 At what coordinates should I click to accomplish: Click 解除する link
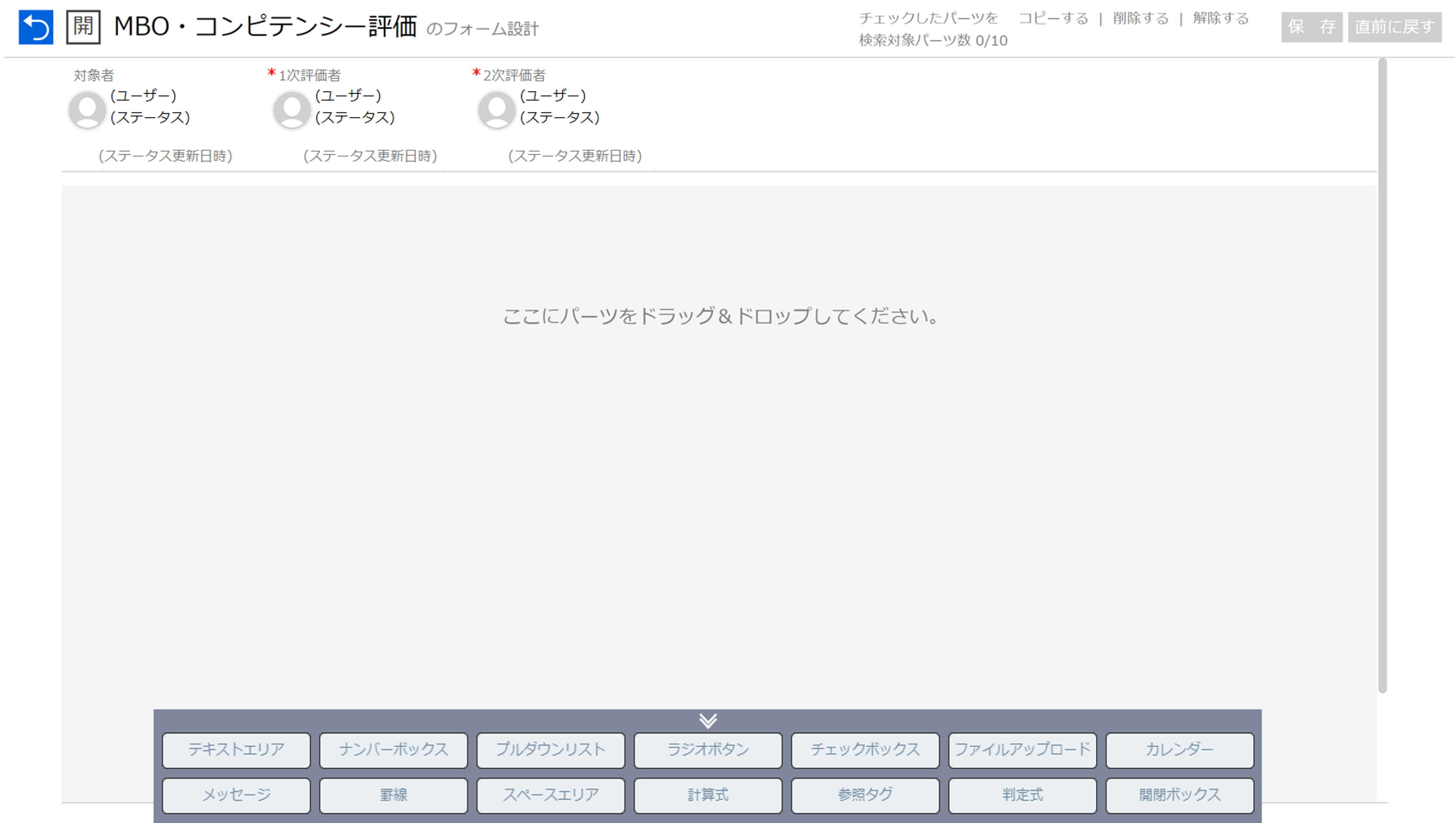(1220, 19)
